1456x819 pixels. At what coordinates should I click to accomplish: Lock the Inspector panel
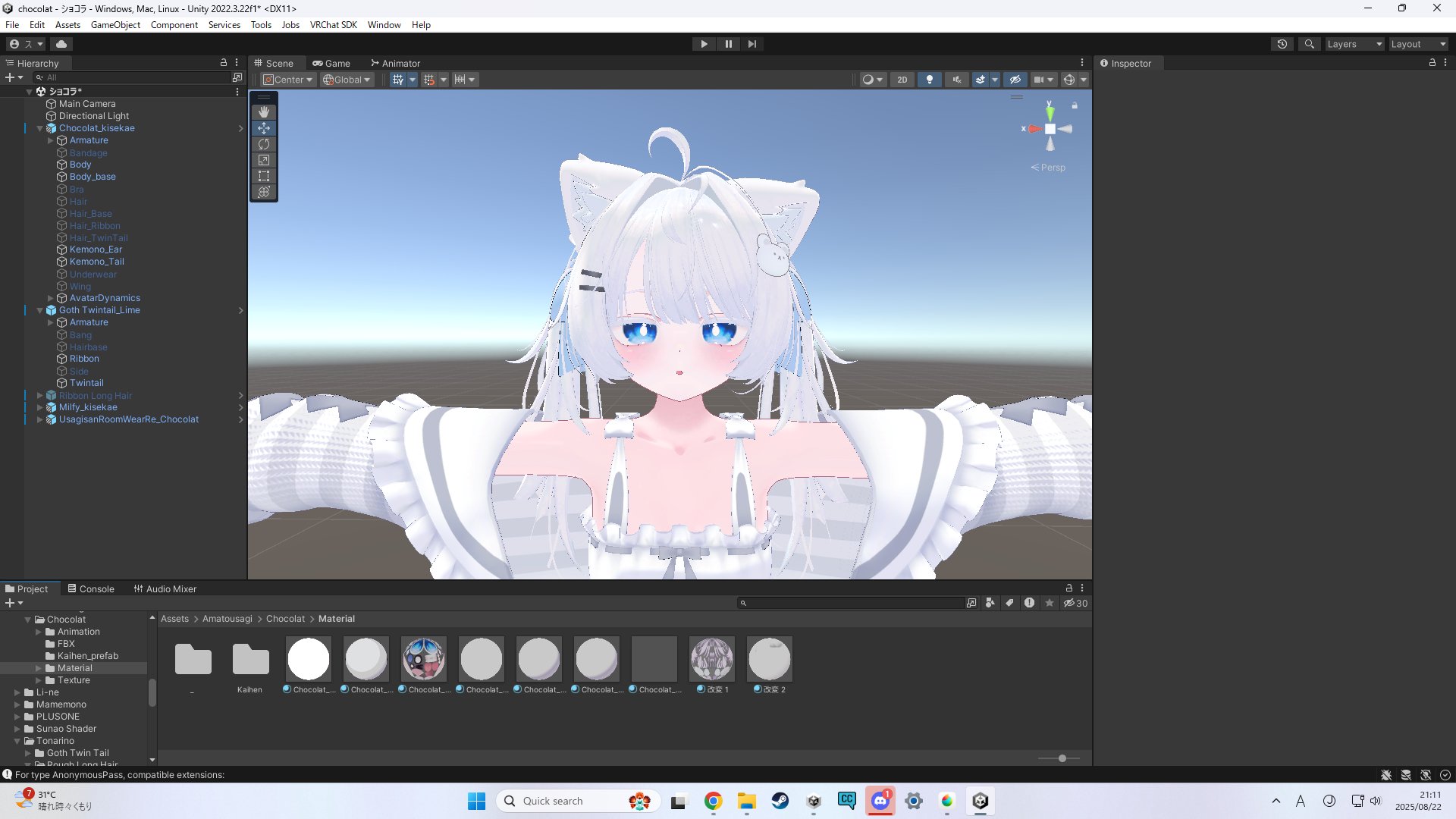pyautogui.click(x=1432, y=63)
